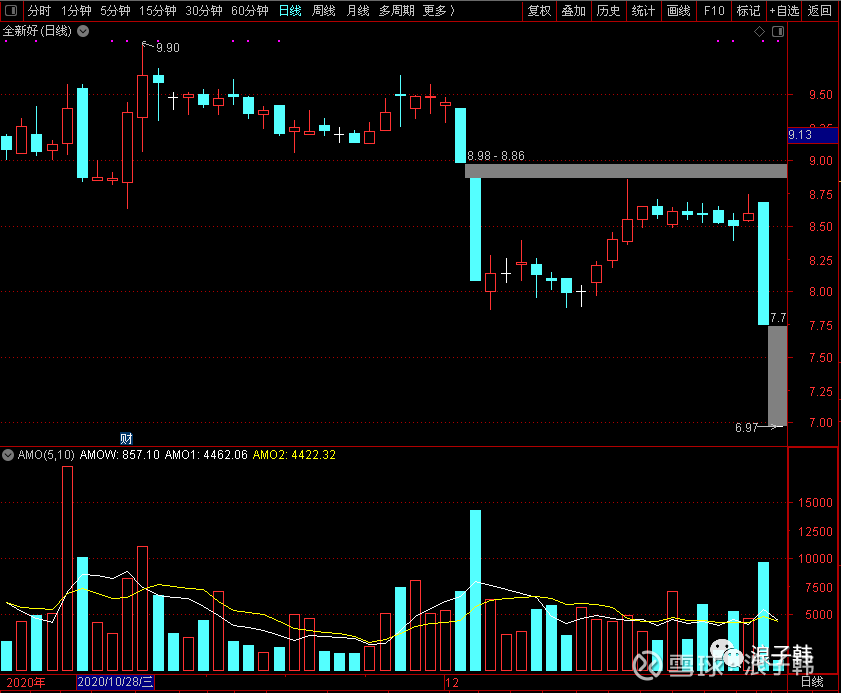Viewport: 841px width, 693px height.
Task: Select the 30分钟 timeframe
Action: [204, 11]
